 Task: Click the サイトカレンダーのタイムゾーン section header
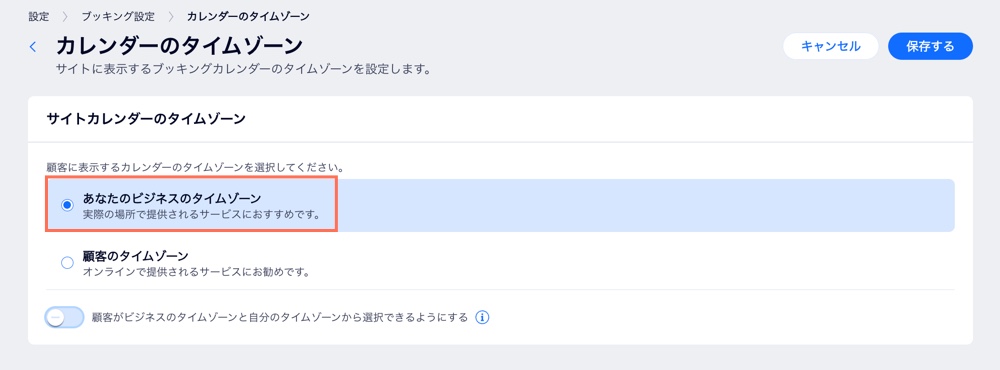pyautogui.click(x=147, y=119)
